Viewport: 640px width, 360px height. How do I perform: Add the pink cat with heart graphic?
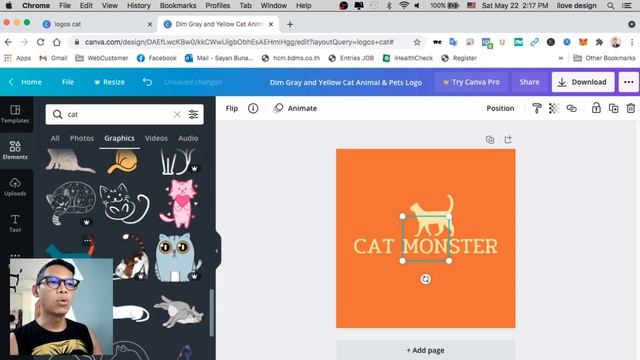coord(179,204)
